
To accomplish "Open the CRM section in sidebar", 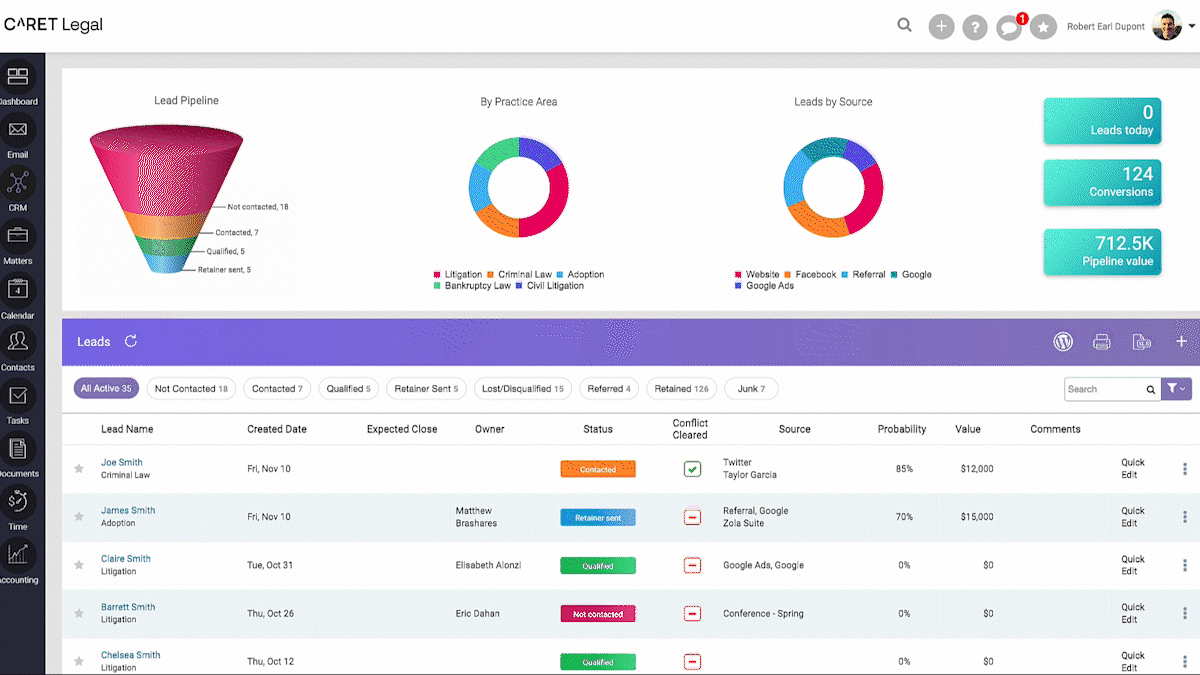I will [18, 184].
